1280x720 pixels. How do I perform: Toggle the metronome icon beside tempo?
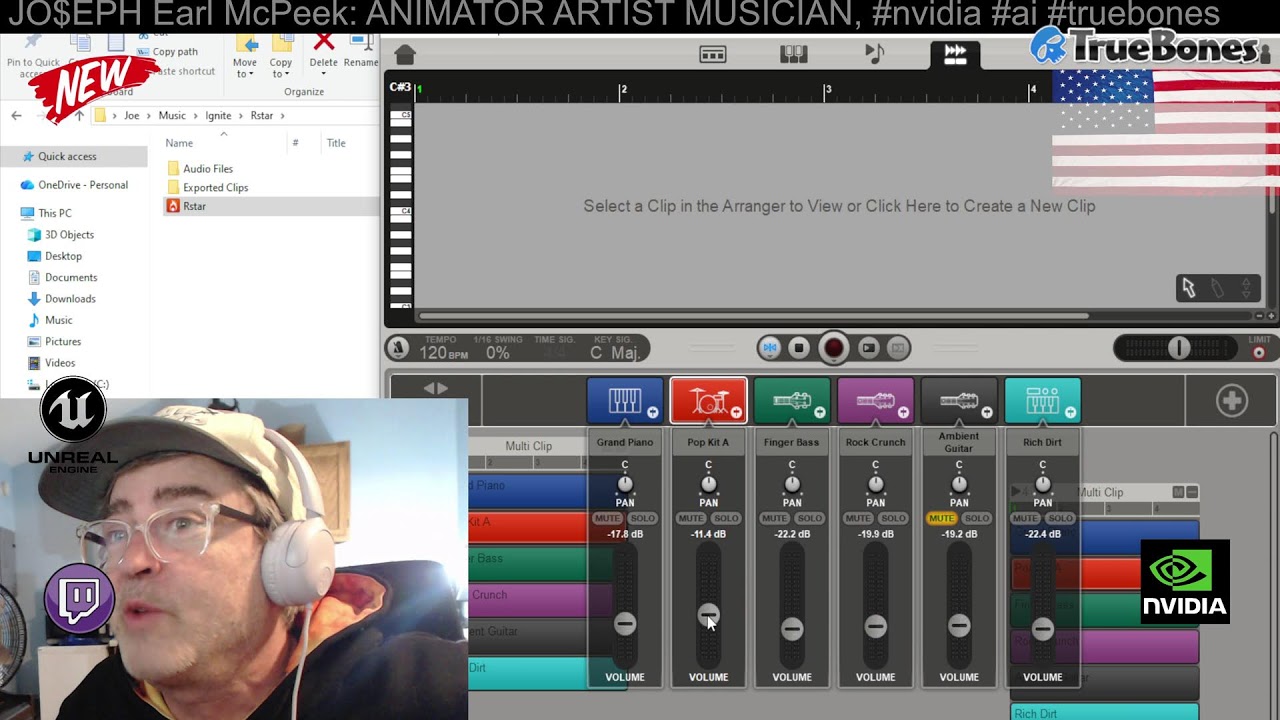pos(398,348)
